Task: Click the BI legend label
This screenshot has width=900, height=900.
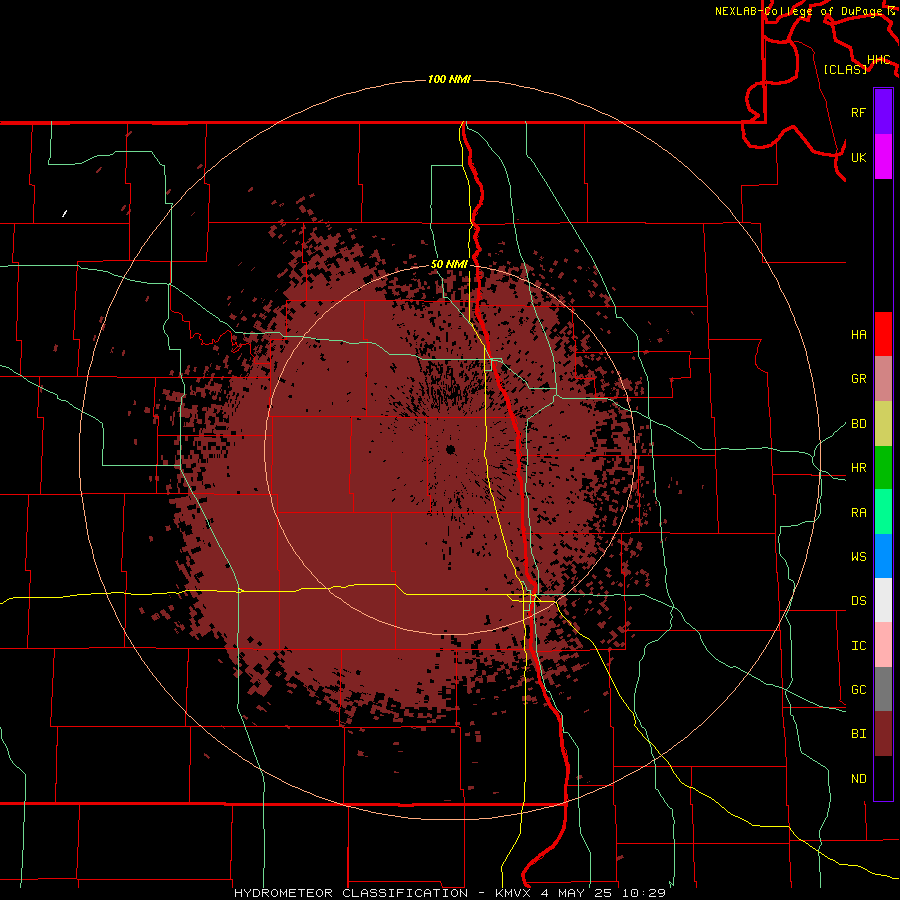Action: coord(859,734)
